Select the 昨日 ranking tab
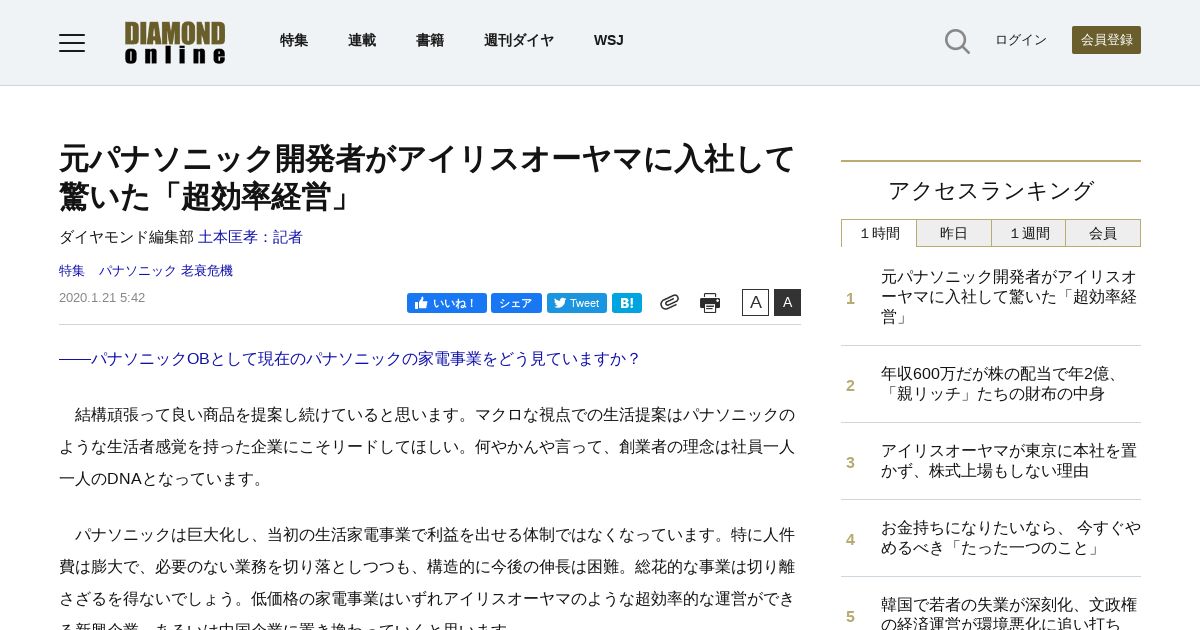Screen dimensions: 1200x630 [x=954, y=233]
